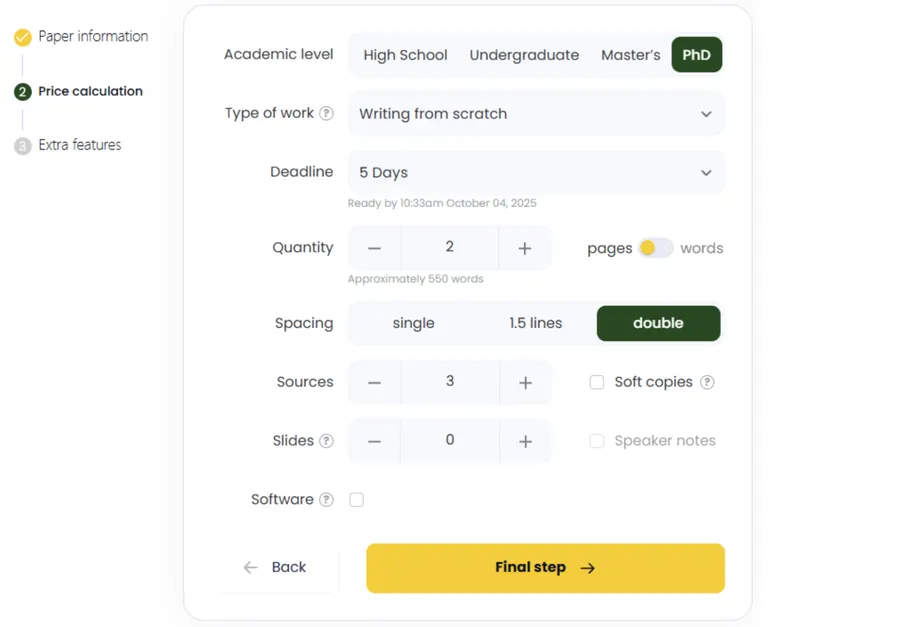The height and width of the screenshot is (627, 900).
Task: Check the Software checkbox
Action: click(x=356, y=499)
